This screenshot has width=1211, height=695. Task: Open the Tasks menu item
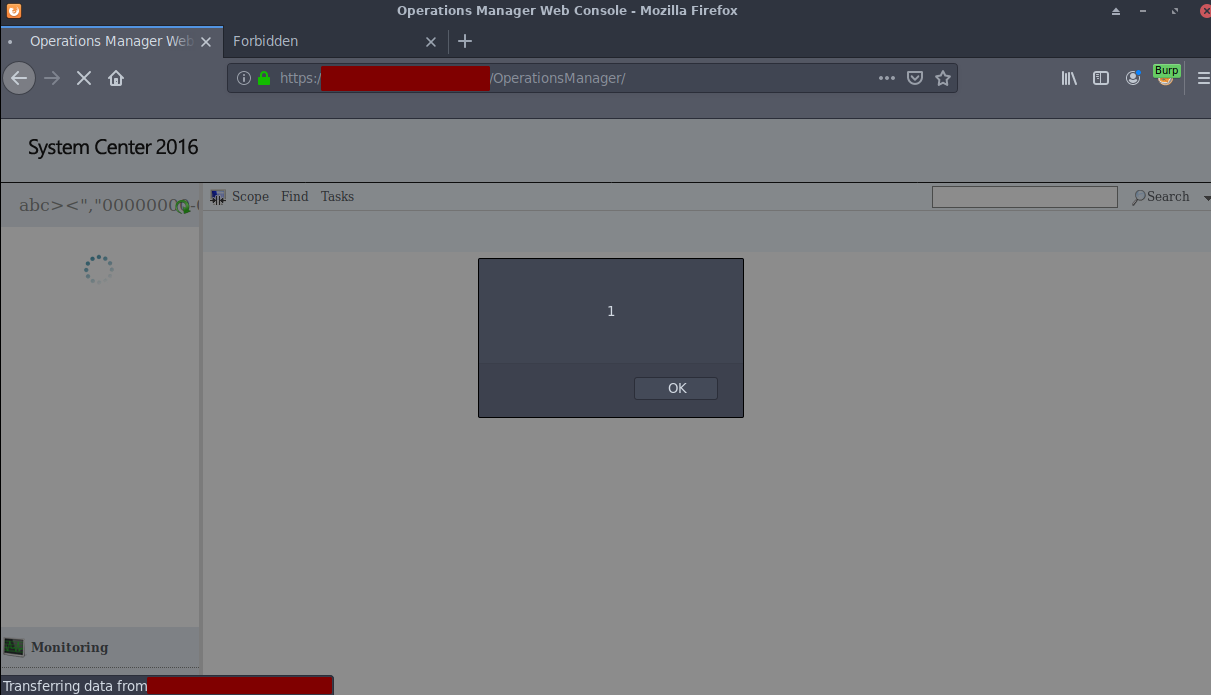(337, 197)
